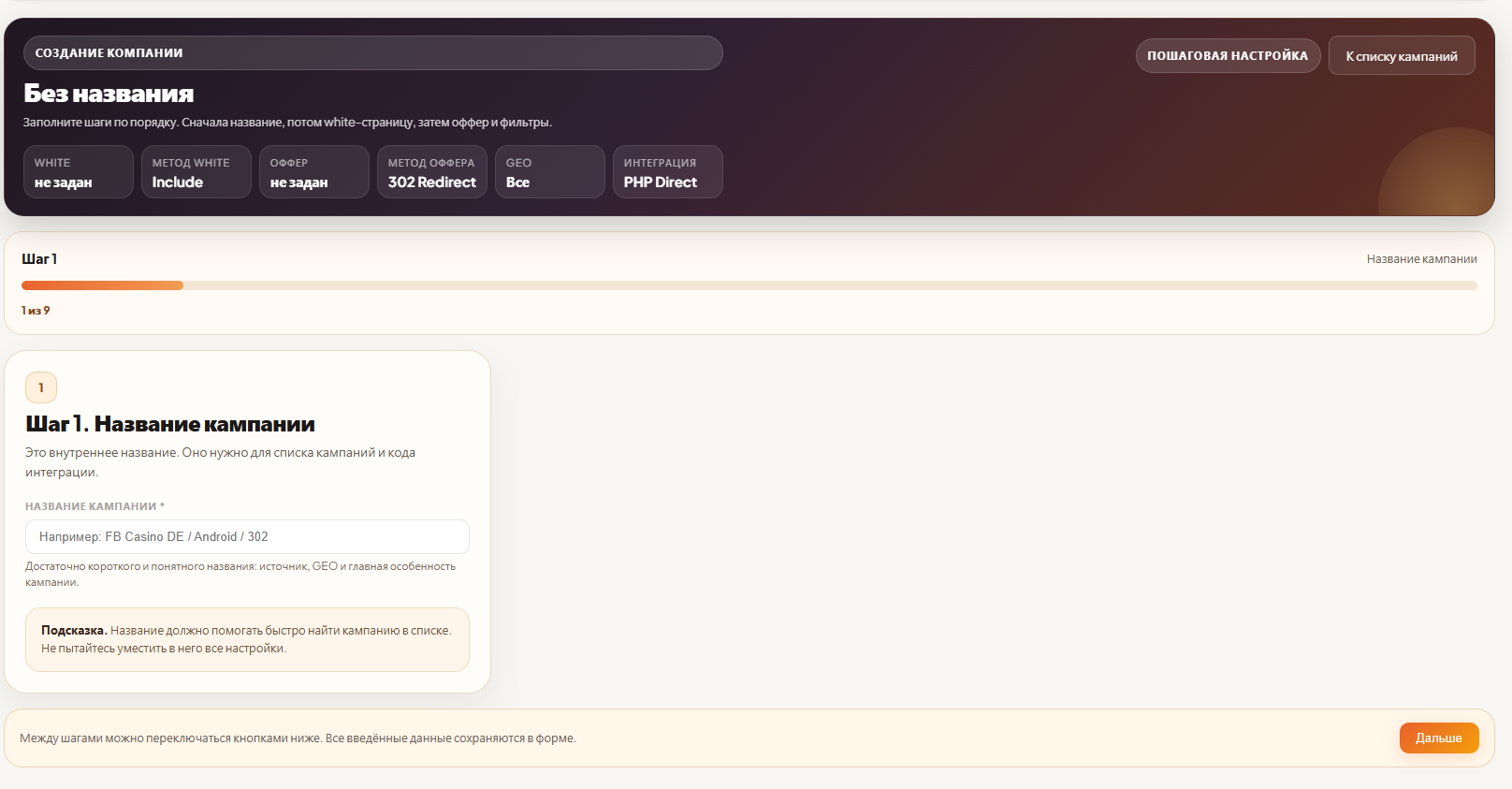Select the WHITE не задан summary chip
This screenshot has height=789, width=1512.
tap(78, 172)
